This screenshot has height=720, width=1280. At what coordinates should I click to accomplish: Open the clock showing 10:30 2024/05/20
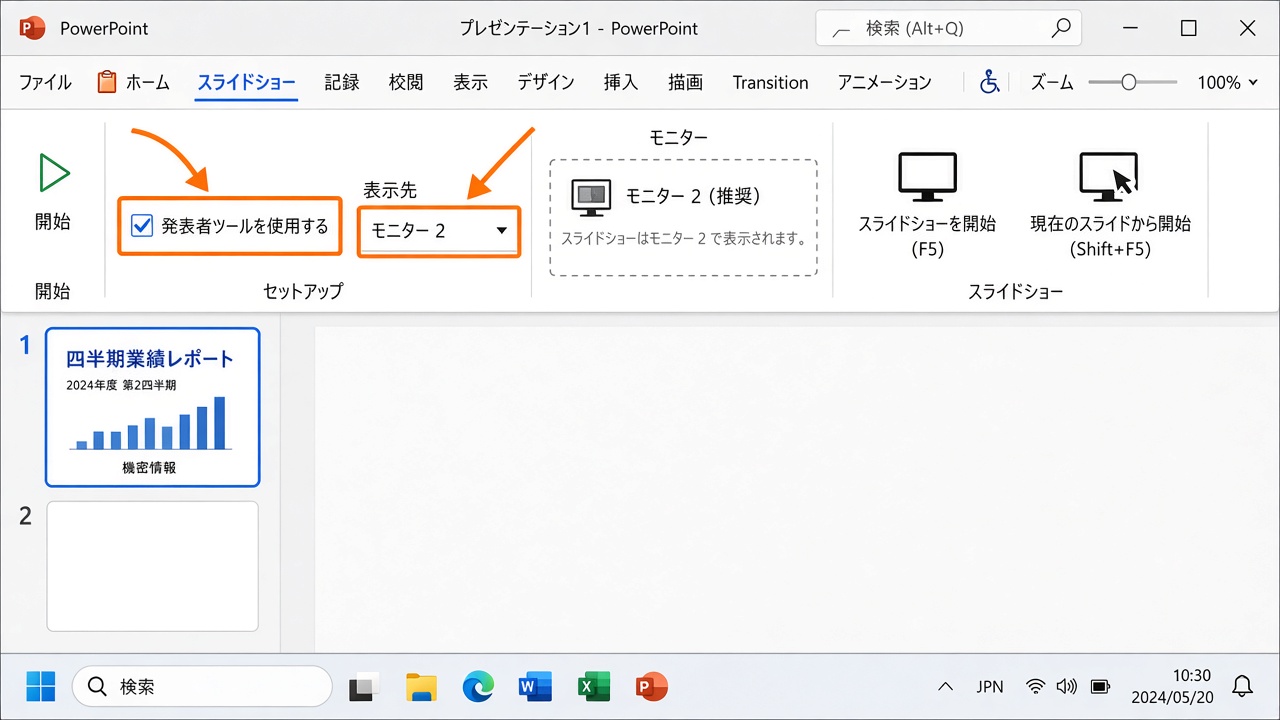(1171, 686)
